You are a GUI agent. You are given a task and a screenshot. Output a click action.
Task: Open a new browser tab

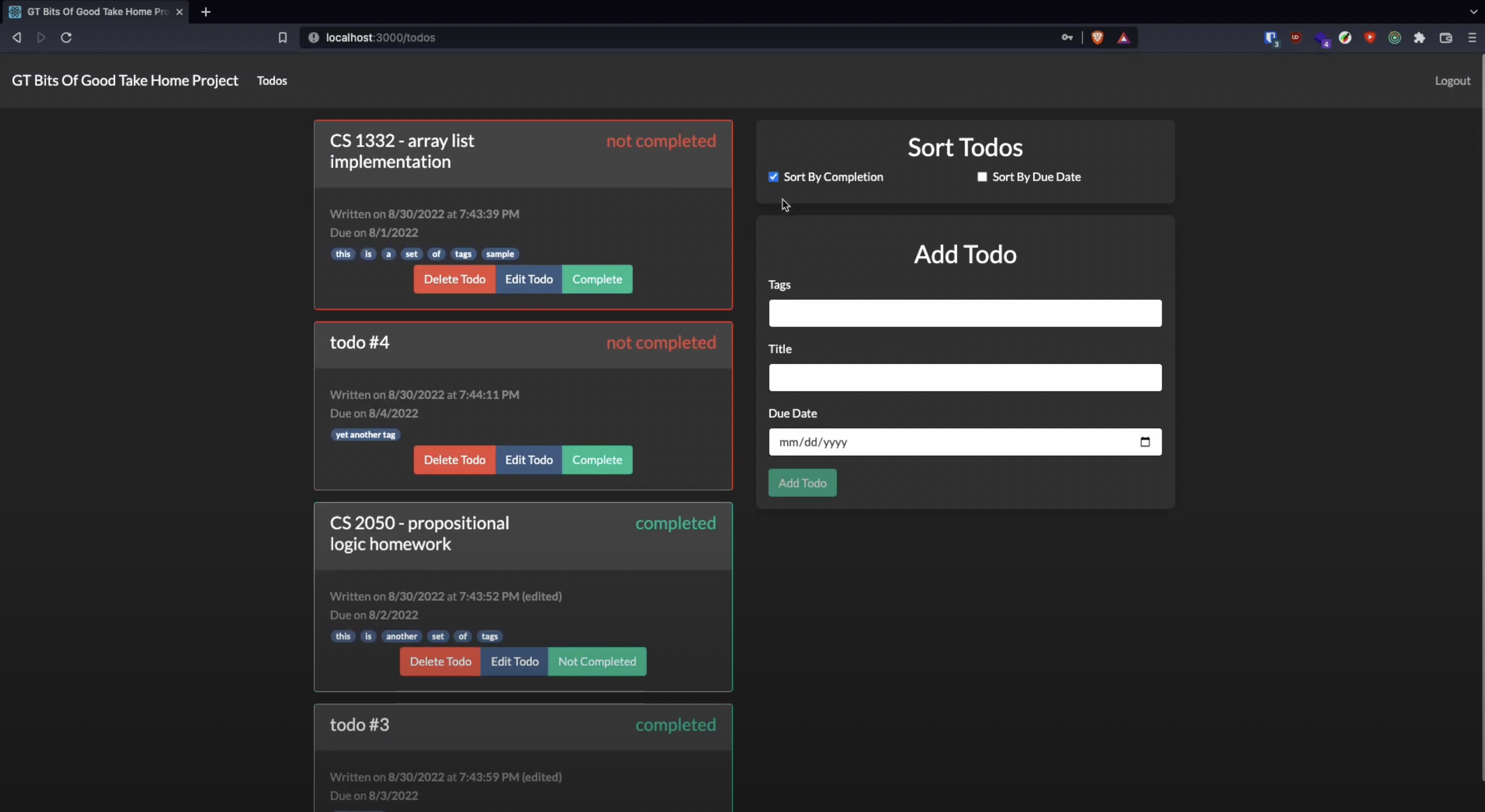(206, 11)
